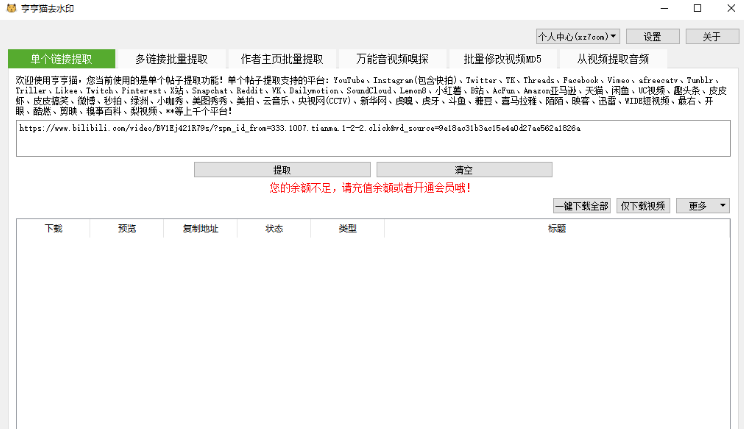744x429 pixels.
Task: Expand the 更多 dropdown menu
Action: tap(703, 205)
